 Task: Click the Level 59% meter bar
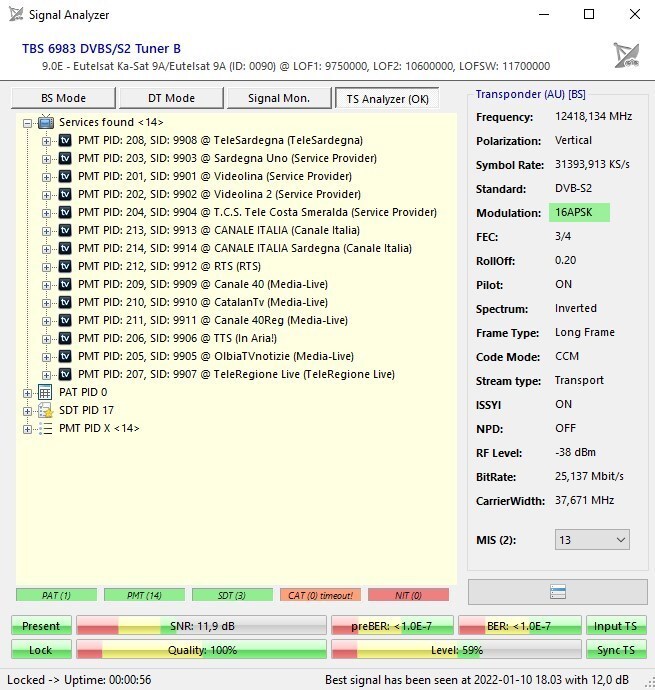[x=456, y=650]
